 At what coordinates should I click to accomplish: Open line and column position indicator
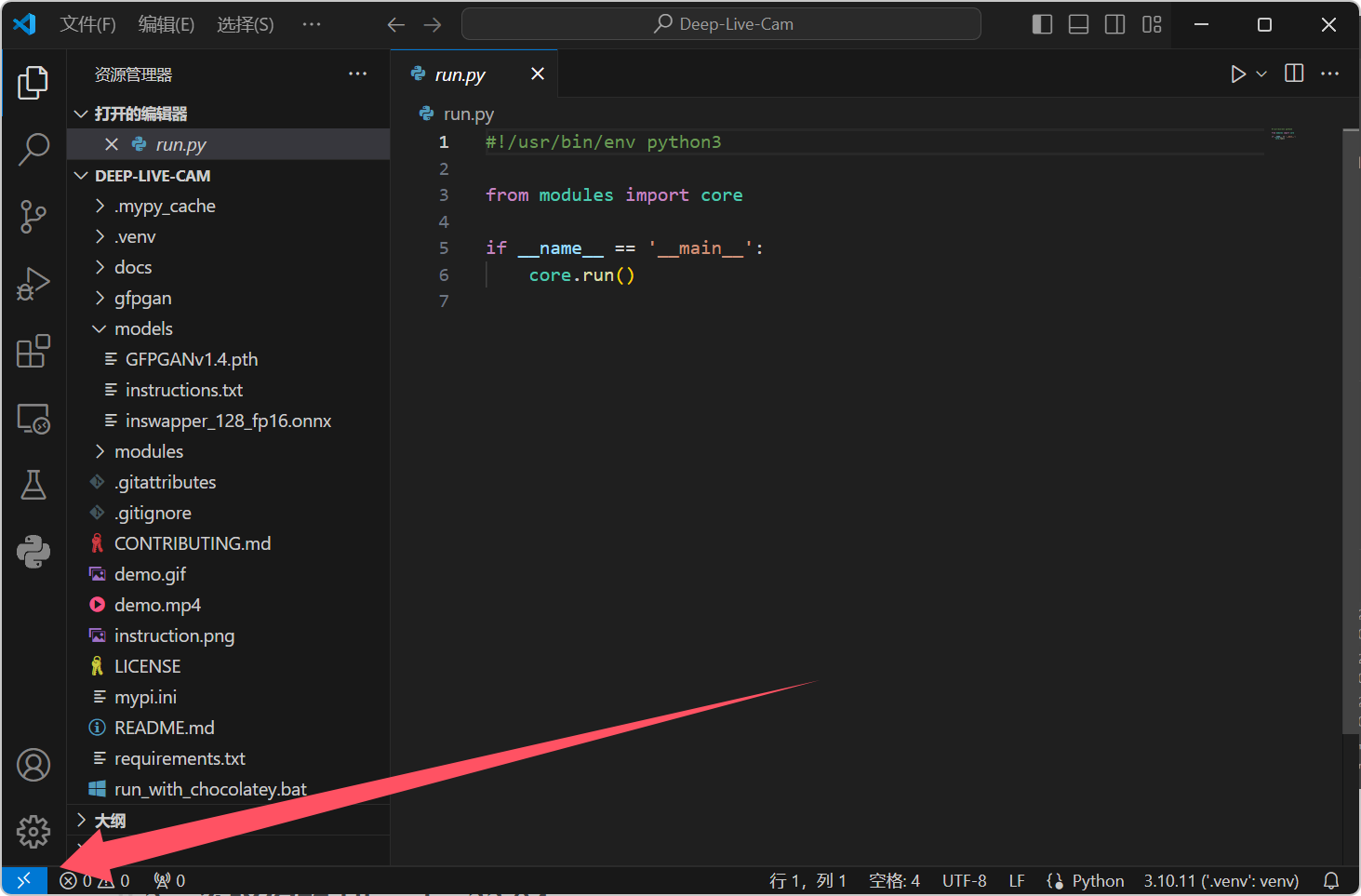click(807, 880)
